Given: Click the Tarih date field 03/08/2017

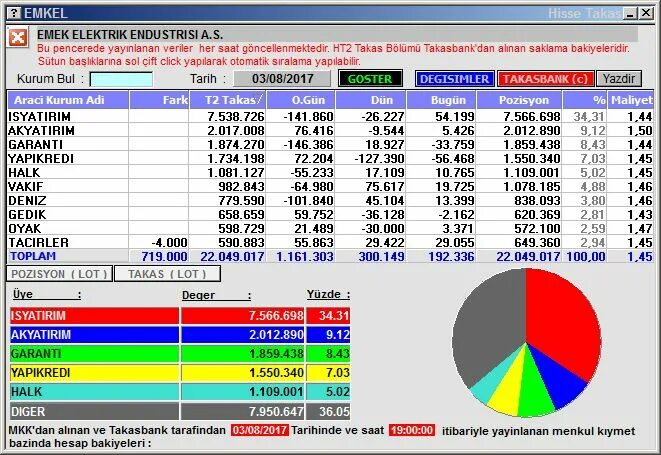Looking at the screenshot, I should pos(282,79).
